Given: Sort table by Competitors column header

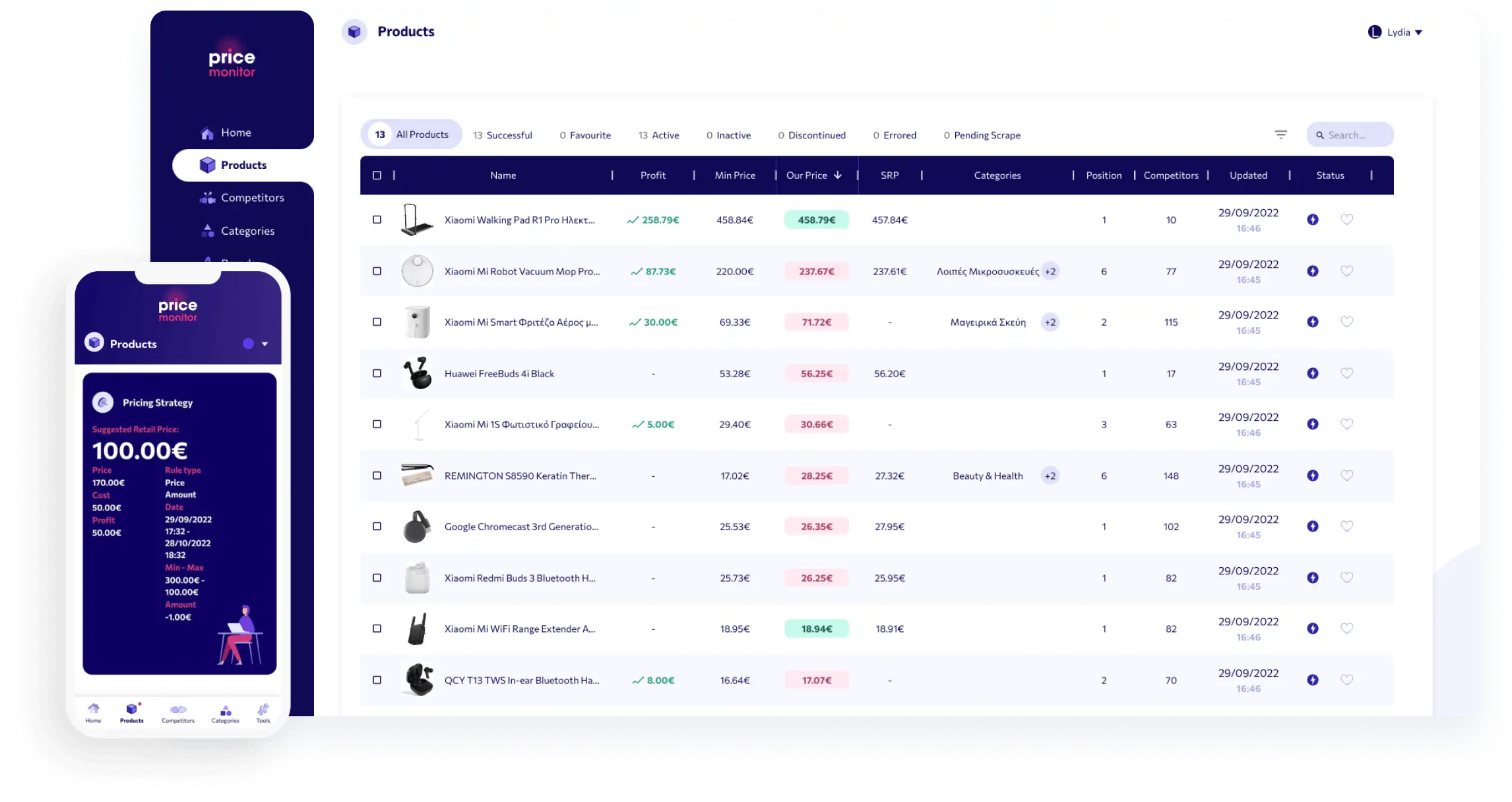Looking at the screenshot, I should [1171, 175].
